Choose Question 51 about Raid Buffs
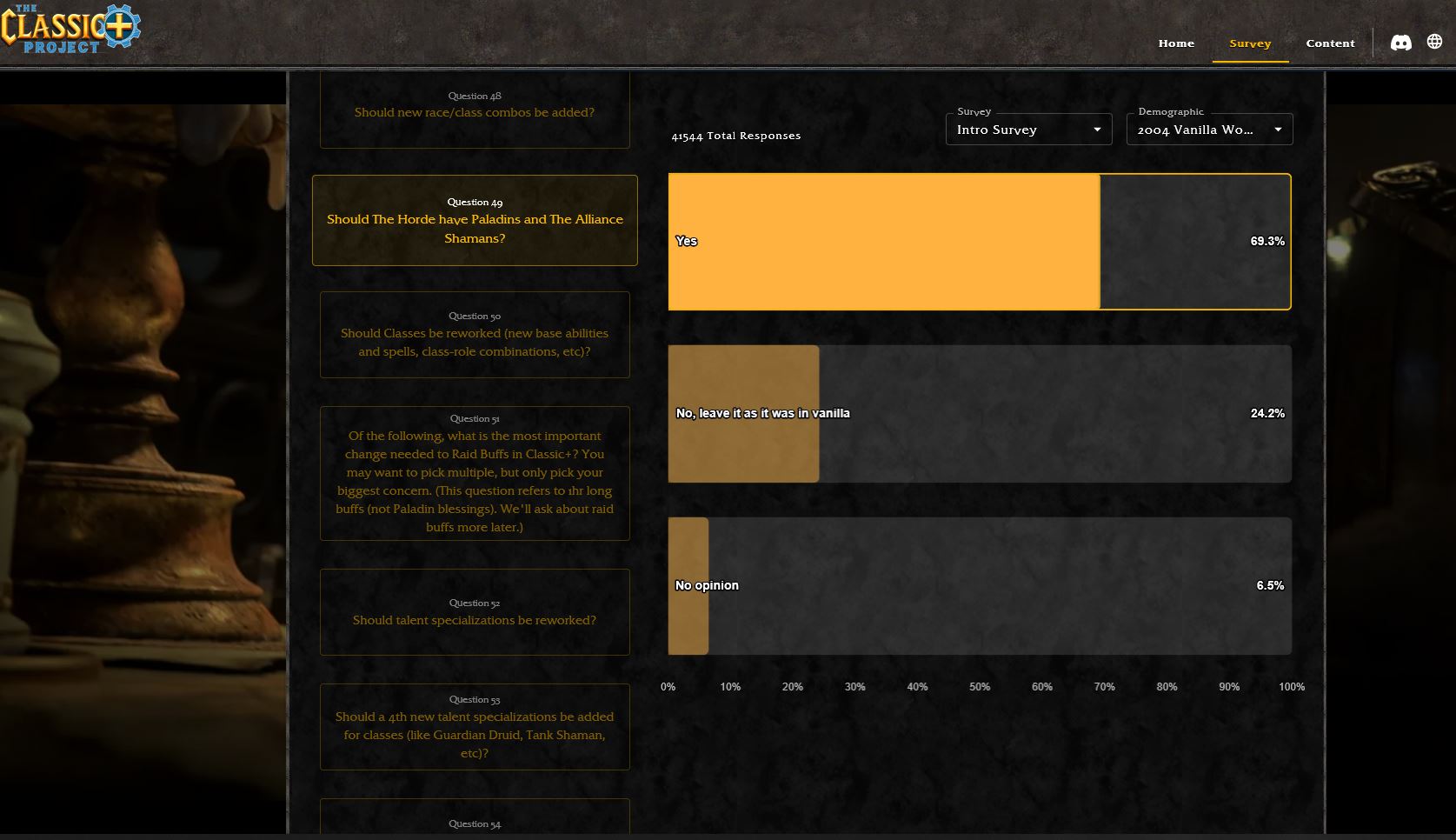This screenshot has width=1456, height=840. tap(475, 473)
